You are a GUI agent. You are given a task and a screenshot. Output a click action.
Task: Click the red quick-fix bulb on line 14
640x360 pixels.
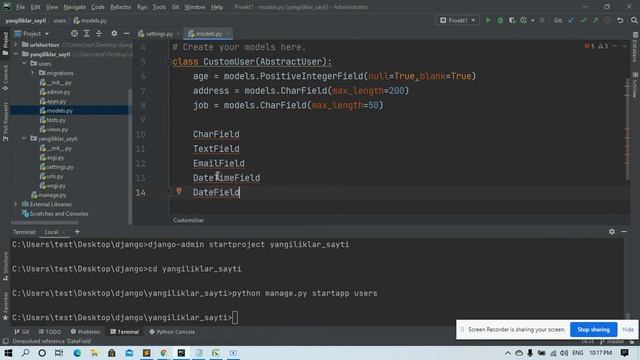[179, 191]
